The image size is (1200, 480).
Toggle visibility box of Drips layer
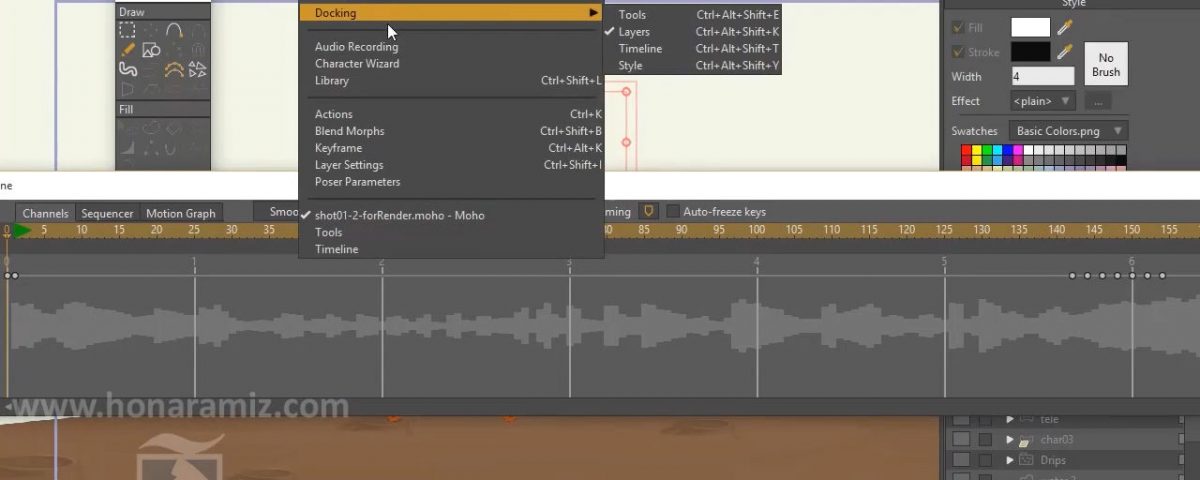[961, 460]
